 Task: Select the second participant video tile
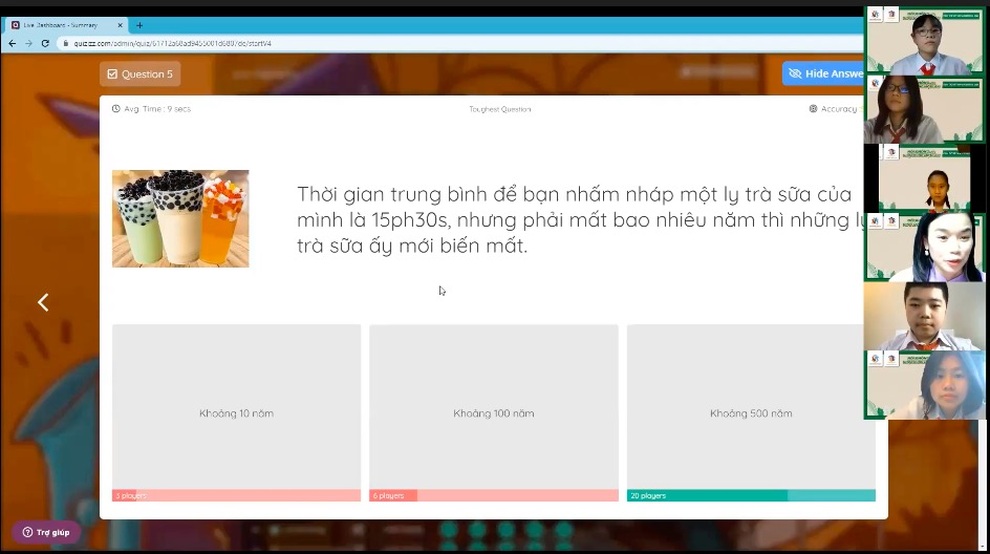coord(924,109)
